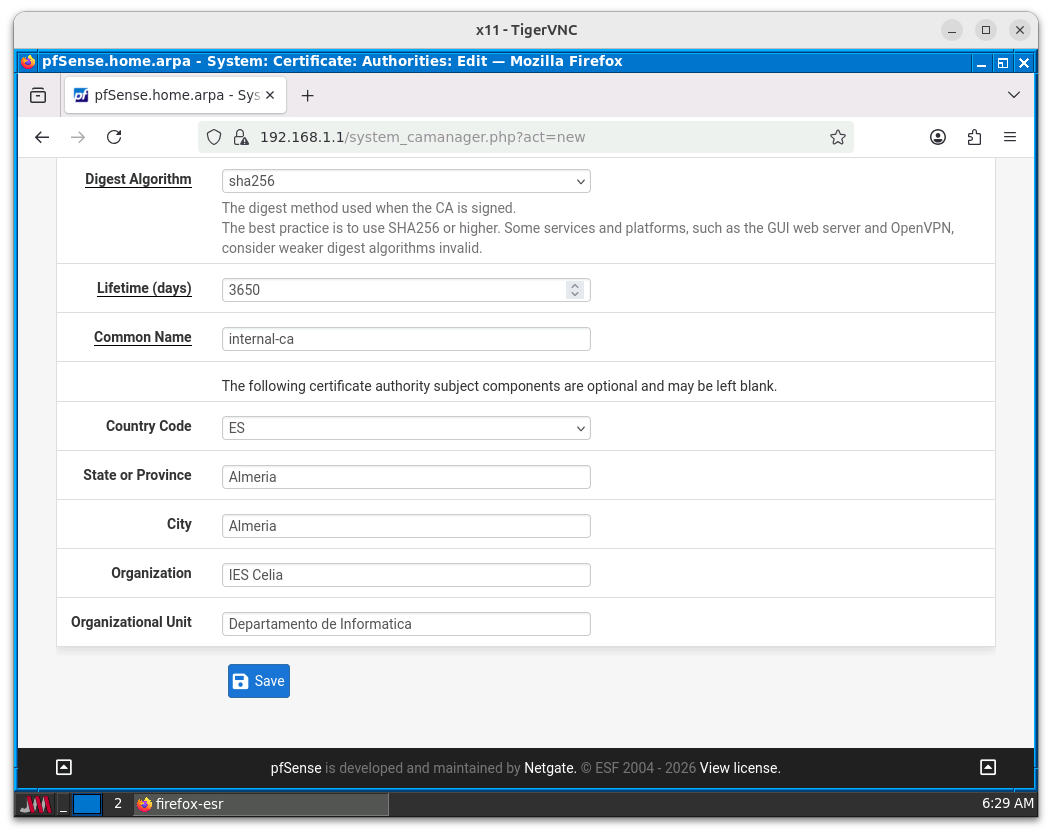Bookmark the page using the star icon
The image size is (1052, 834).
tap(838, 137)
